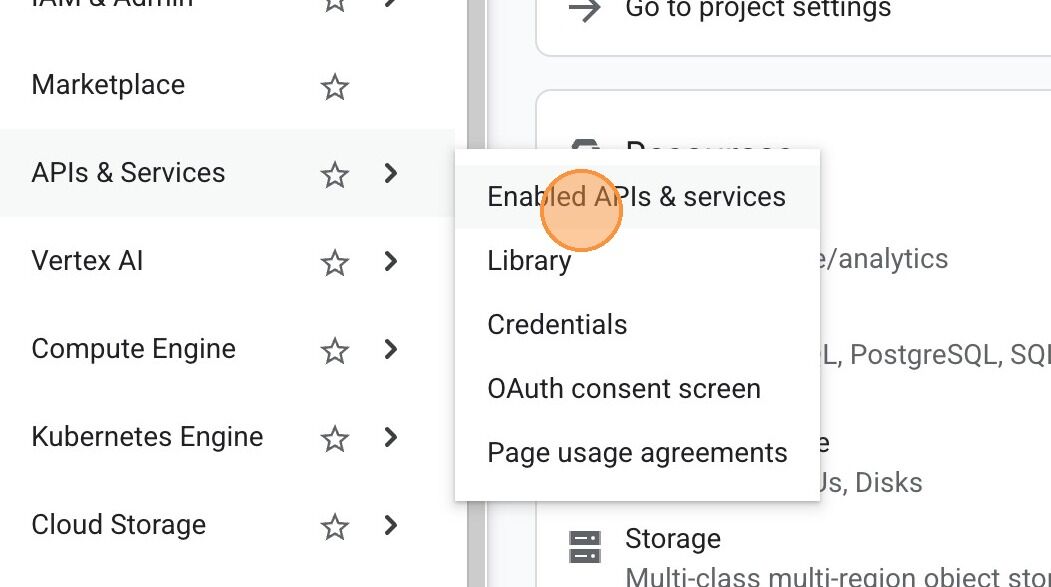Click the star icon beside Kubernetes Engine
Viewport: 1051px width, 587px height.
click(x=335, y=437)
